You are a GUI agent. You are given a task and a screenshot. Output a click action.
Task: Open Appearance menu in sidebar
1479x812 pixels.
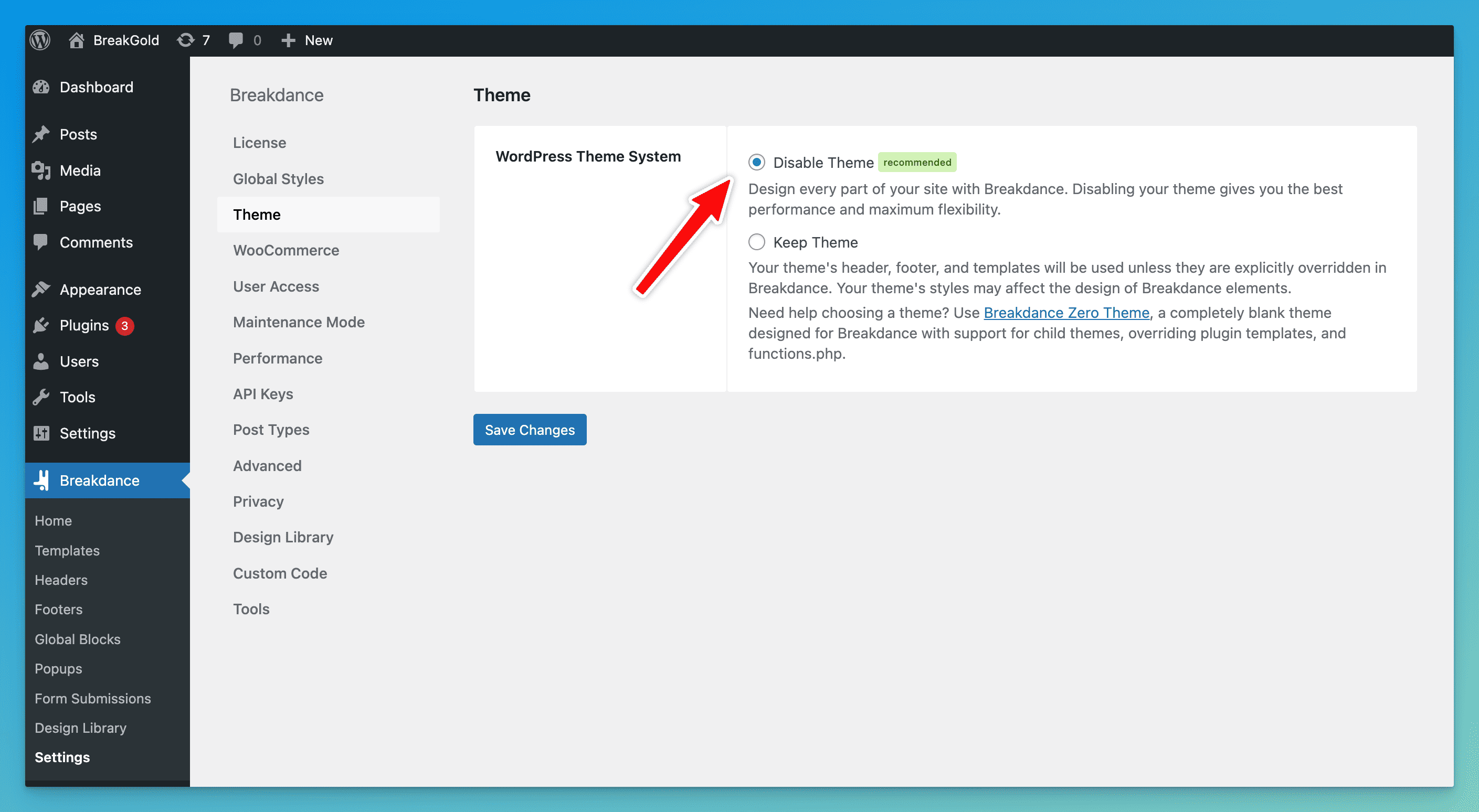(108, 289)
